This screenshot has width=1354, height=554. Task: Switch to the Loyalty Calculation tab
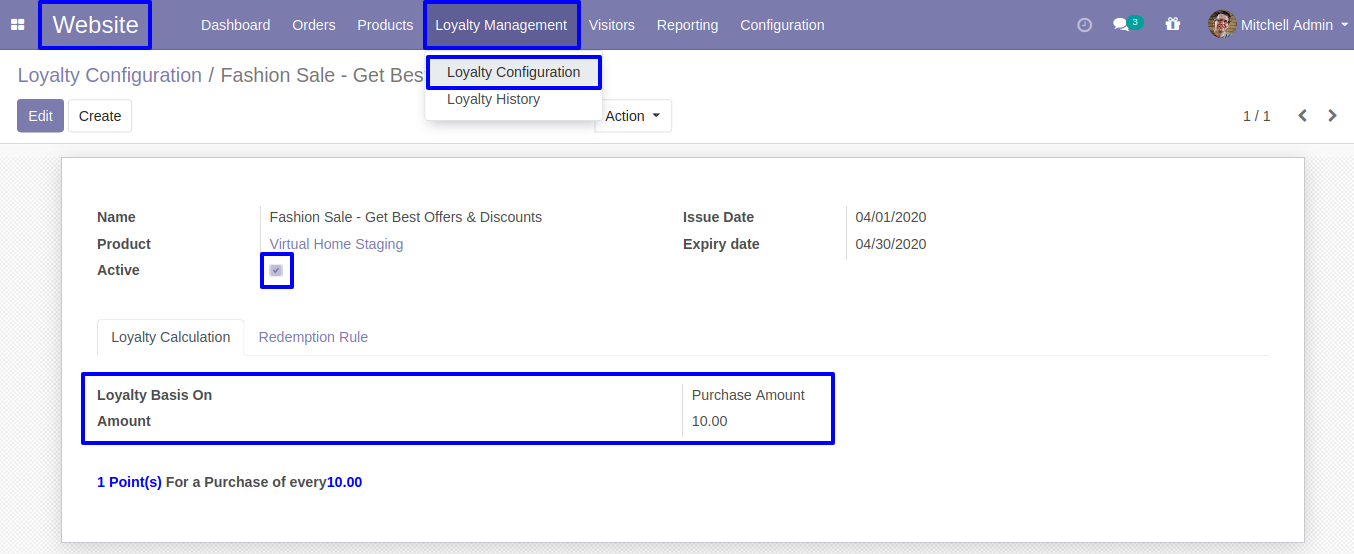click(x=171, y=337)
